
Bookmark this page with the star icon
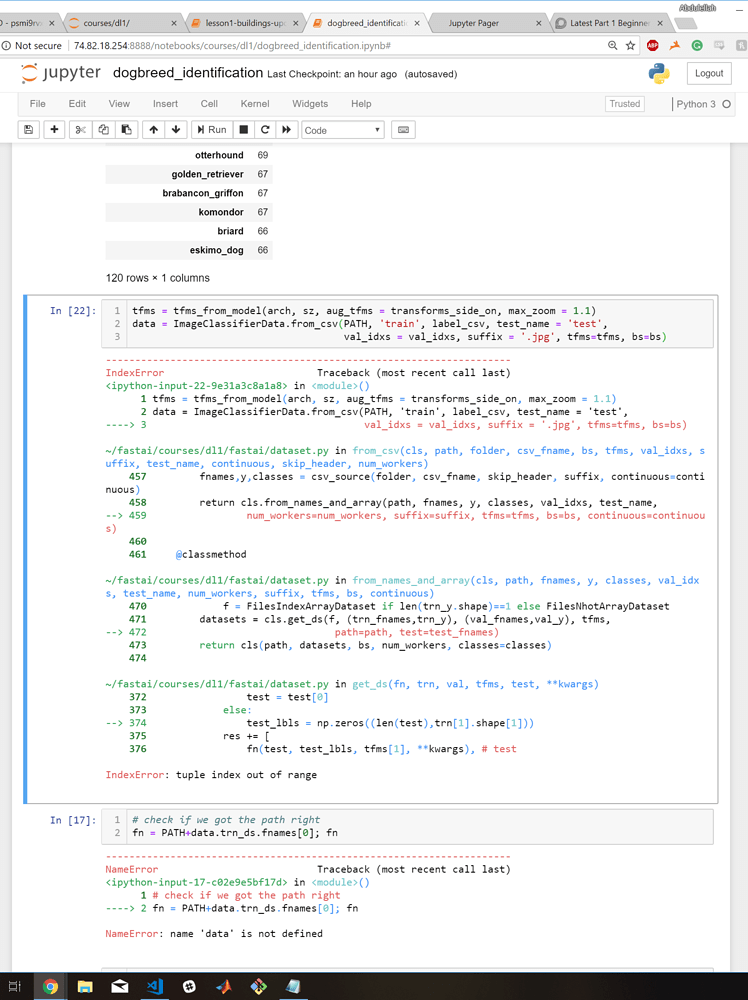click(630, 46)
